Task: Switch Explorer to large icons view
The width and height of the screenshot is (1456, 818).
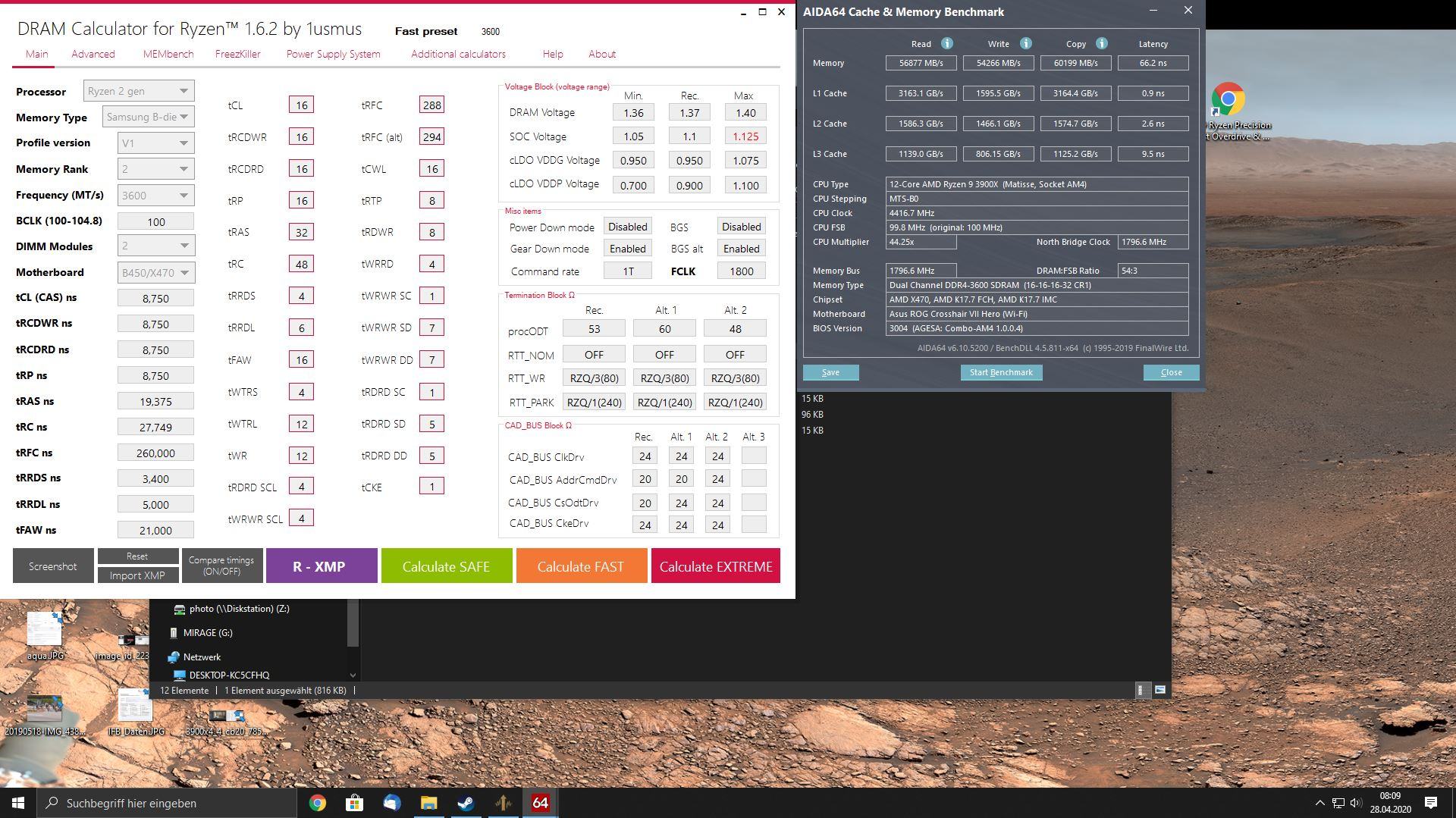Action: point(1160,690)
